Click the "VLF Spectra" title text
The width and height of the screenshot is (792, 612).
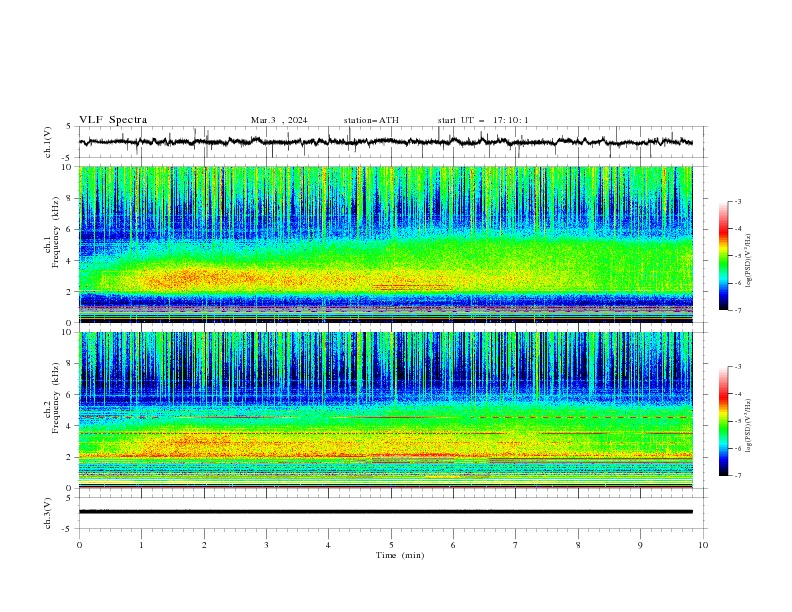pyautogui.click(x=113, y=120)
